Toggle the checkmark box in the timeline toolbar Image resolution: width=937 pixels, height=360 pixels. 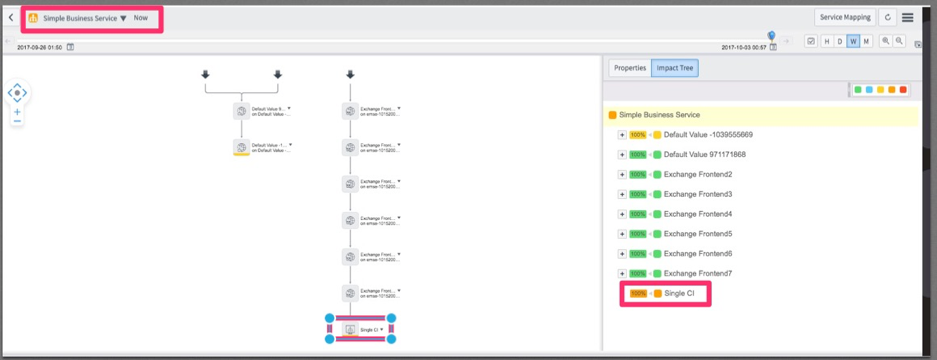(811, 41)
